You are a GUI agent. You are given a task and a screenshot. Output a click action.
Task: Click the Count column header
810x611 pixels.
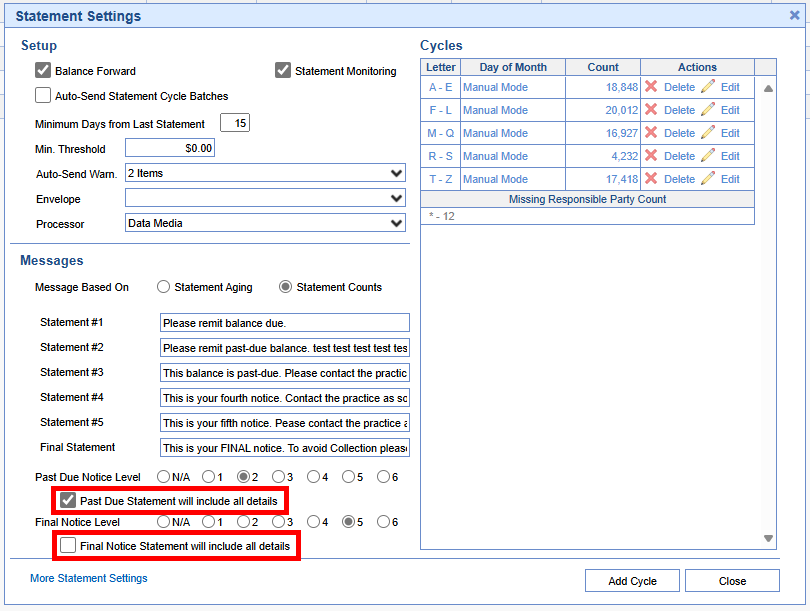(x=603, y=67)
